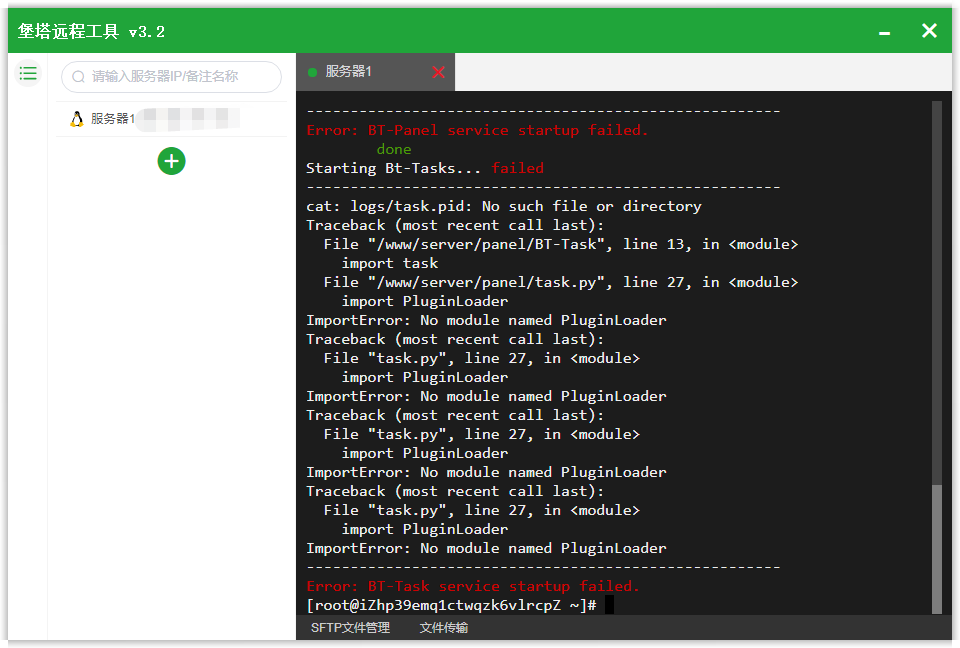
Task: Click the terminal prompt cursor line
Action: (x=460, y=605)
